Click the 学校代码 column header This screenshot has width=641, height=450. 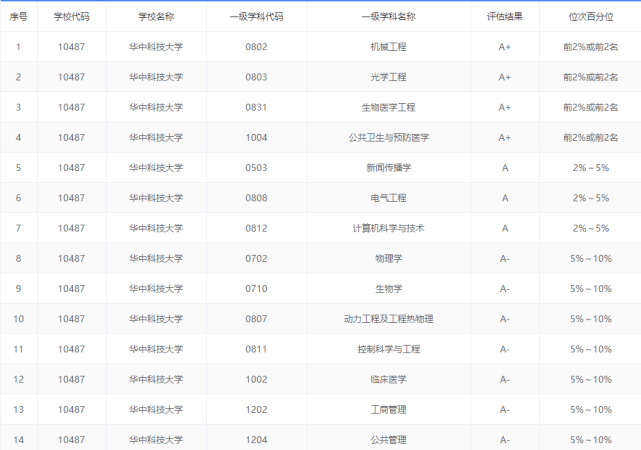[x=72, y=17]
